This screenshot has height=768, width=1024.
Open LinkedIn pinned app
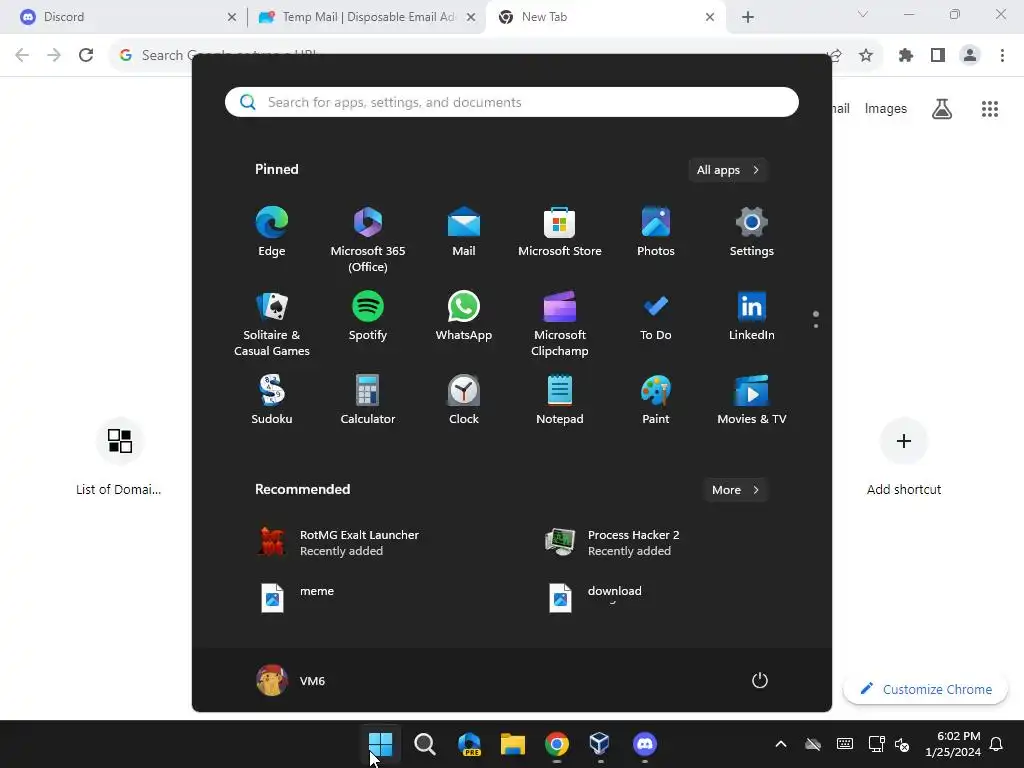tap(752, 316)
